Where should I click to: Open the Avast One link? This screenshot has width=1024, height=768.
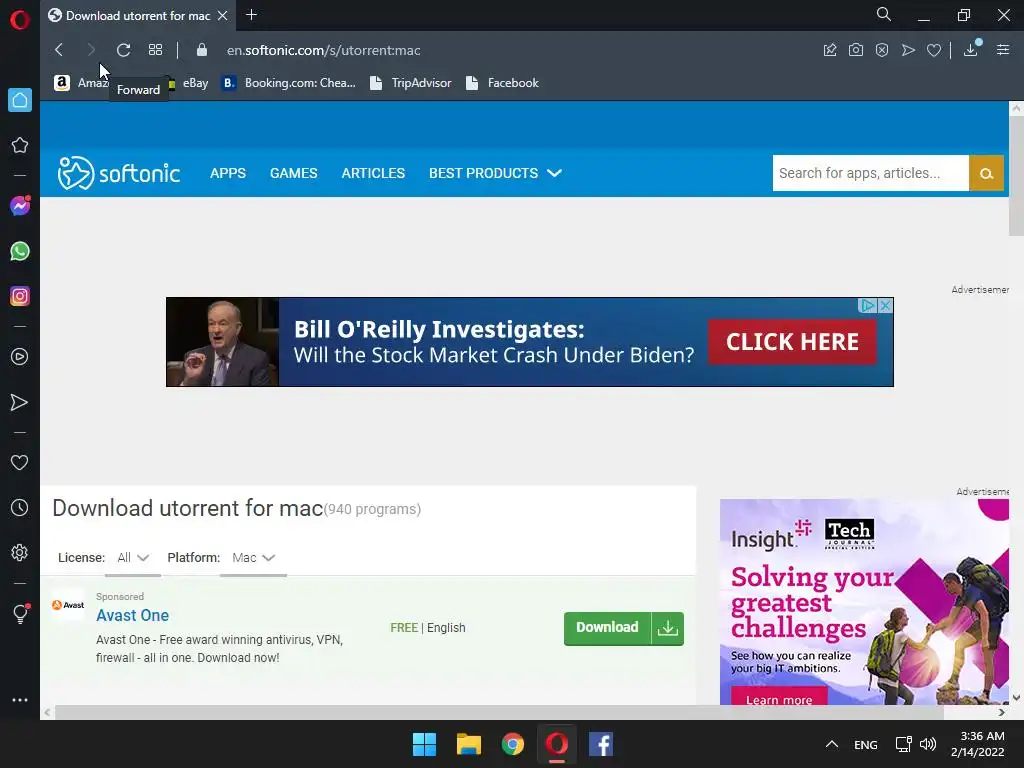pyautogui.click(x=133, y=615)
